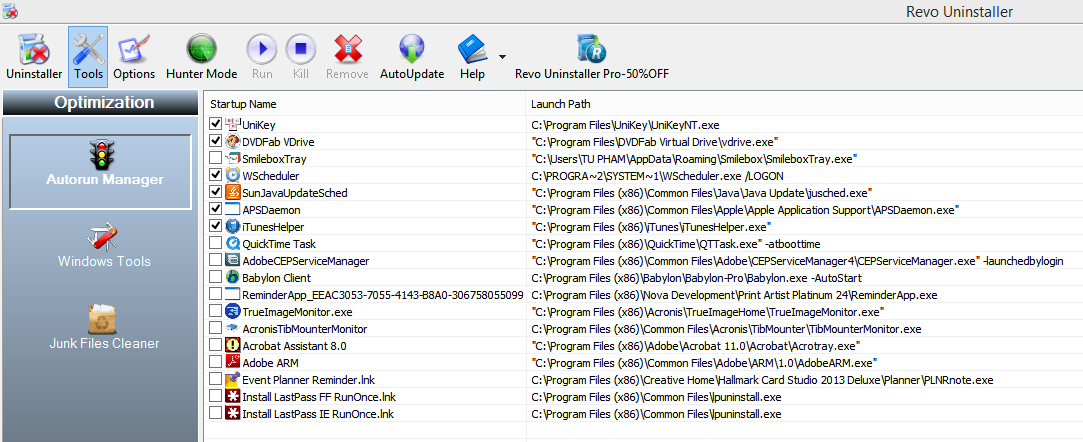Check Event Planner Reminder.lnk checkbox
Viewport: 1083px width, 442px height.
pos(215,380)
